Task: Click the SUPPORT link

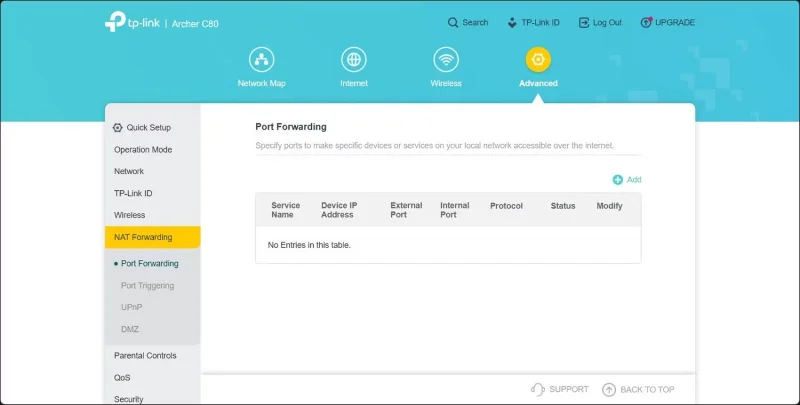Action: 560,389
